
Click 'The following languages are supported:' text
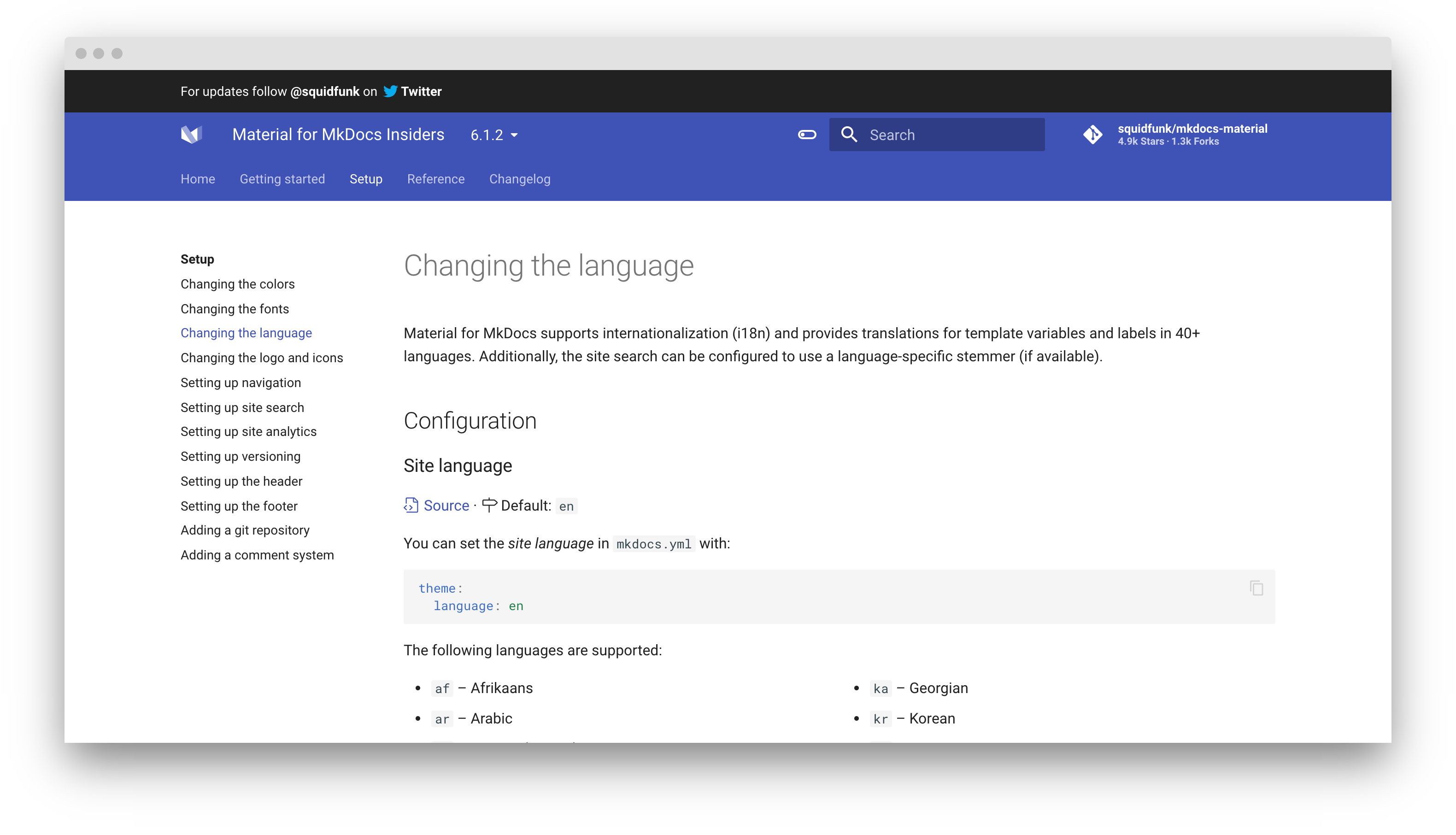click(x=533, y=650)
